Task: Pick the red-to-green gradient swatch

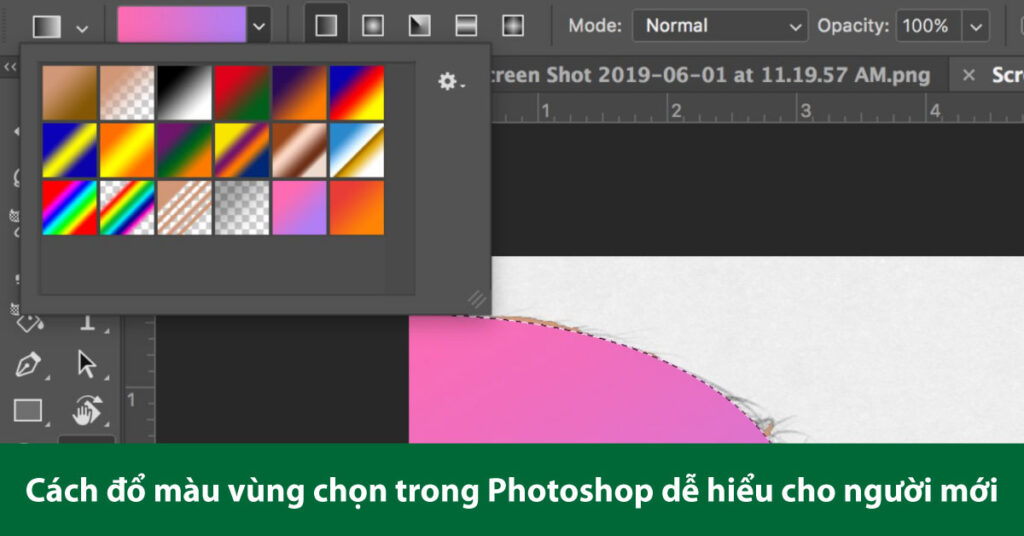Action: (242, 93)
